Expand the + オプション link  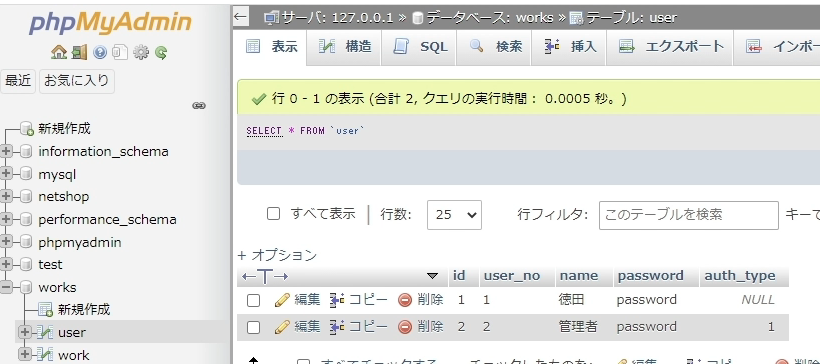pos(277,255)
